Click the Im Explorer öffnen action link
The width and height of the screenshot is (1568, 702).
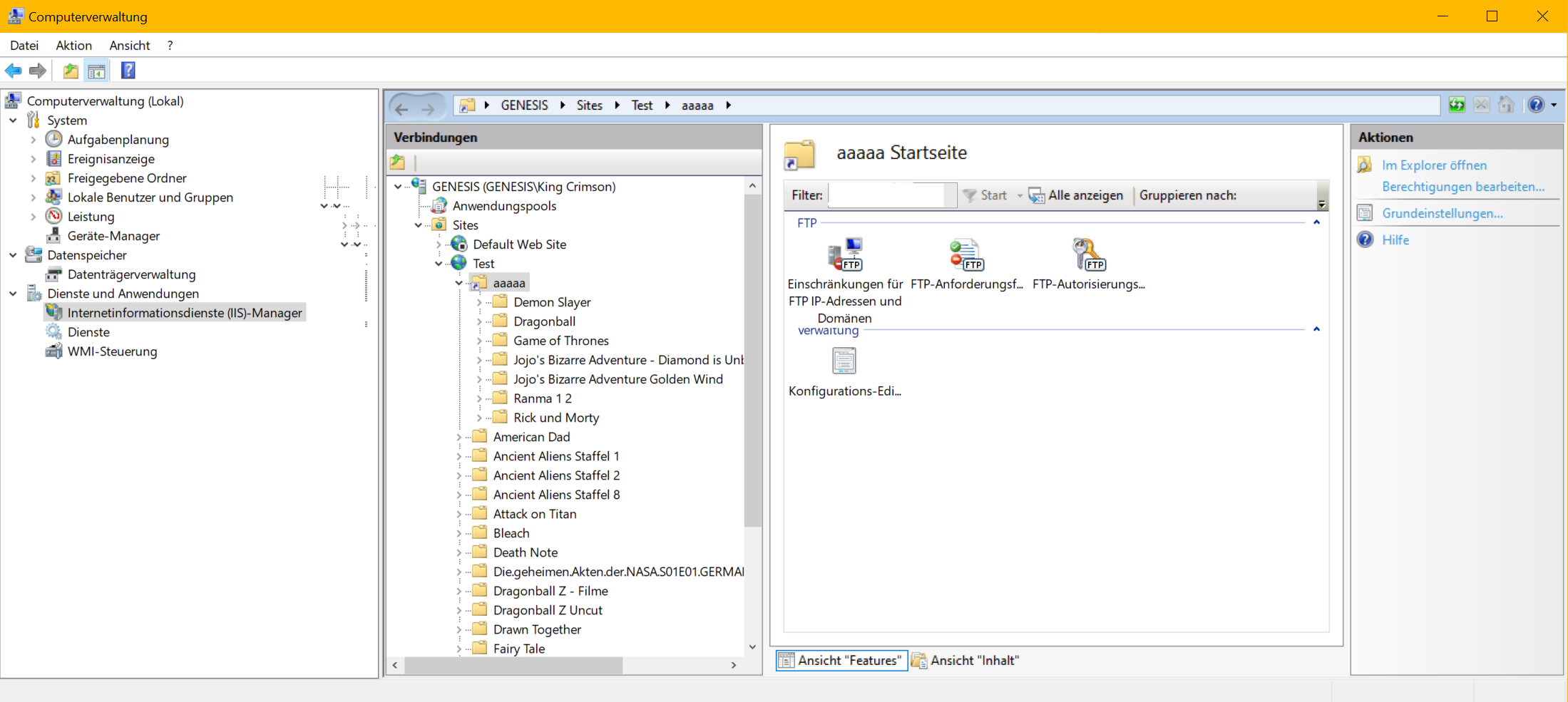pyautogui.click(x=1434, y=165)
